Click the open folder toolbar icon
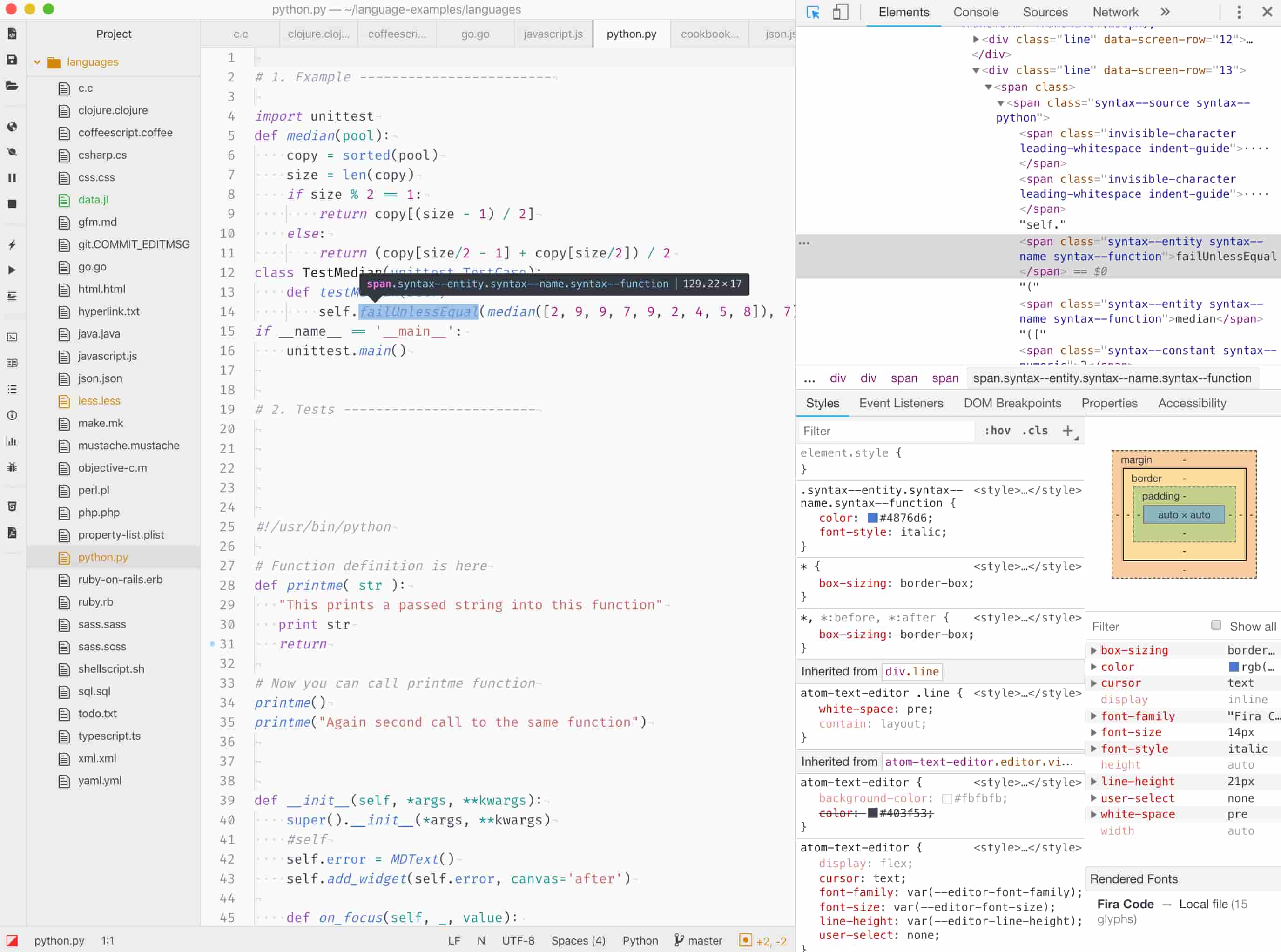Image resolution: width=1281 pixels, height=952 pixels. tap(12, 86)
